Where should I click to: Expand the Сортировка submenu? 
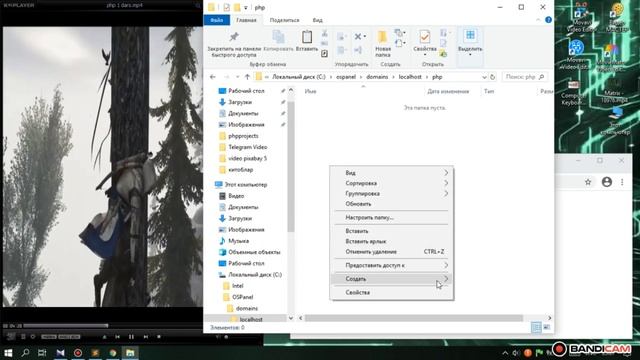(392, 183)
